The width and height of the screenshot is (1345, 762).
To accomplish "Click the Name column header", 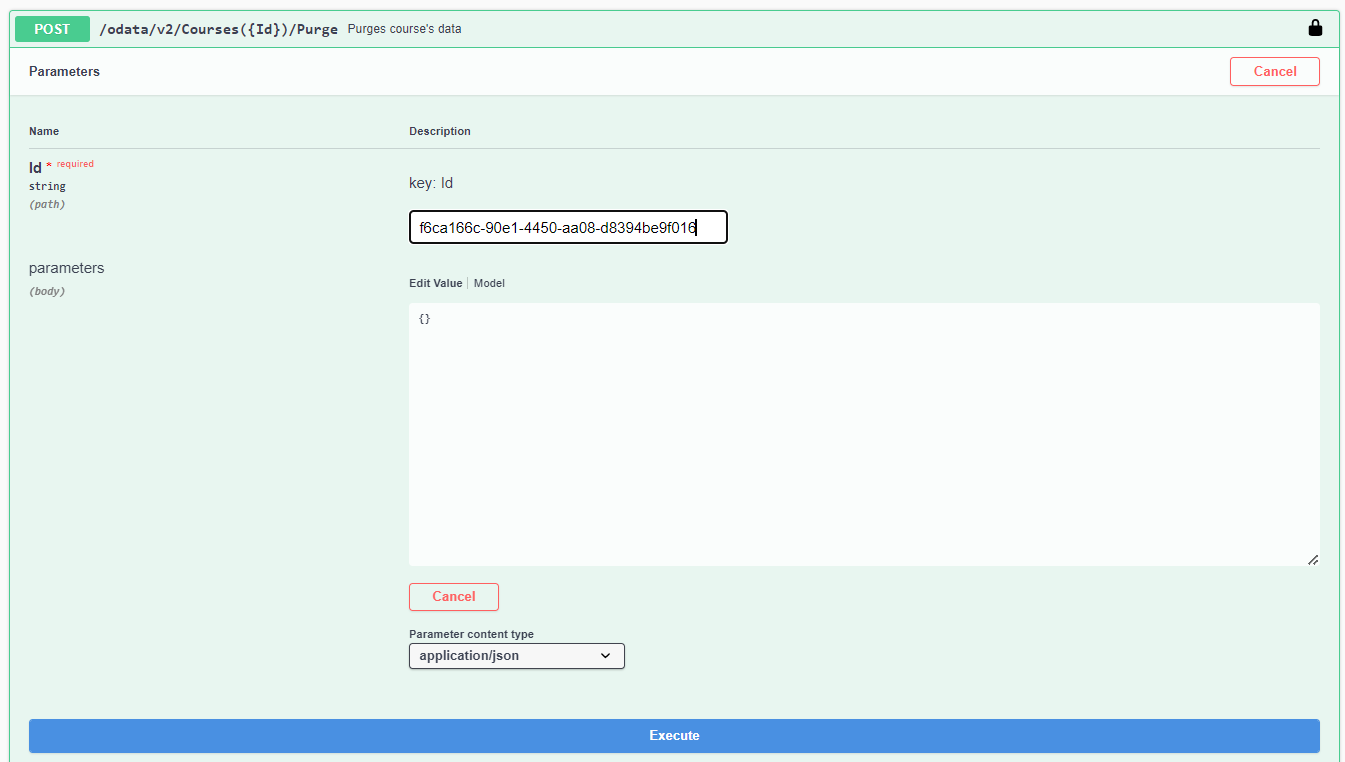I will 44,131.
